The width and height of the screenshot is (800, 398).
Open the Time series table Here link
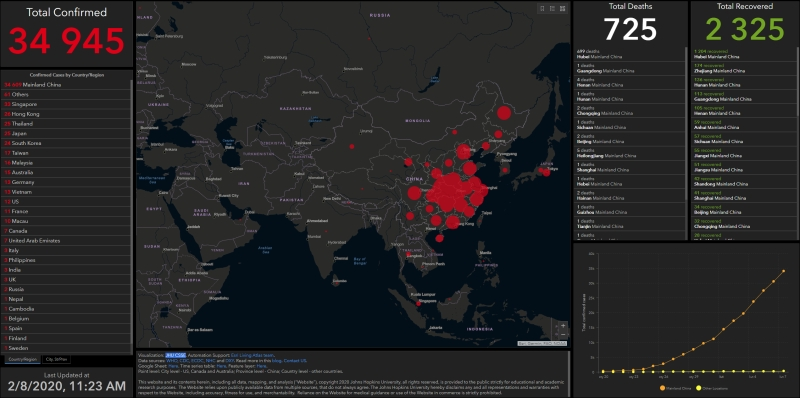pos(221,366)
